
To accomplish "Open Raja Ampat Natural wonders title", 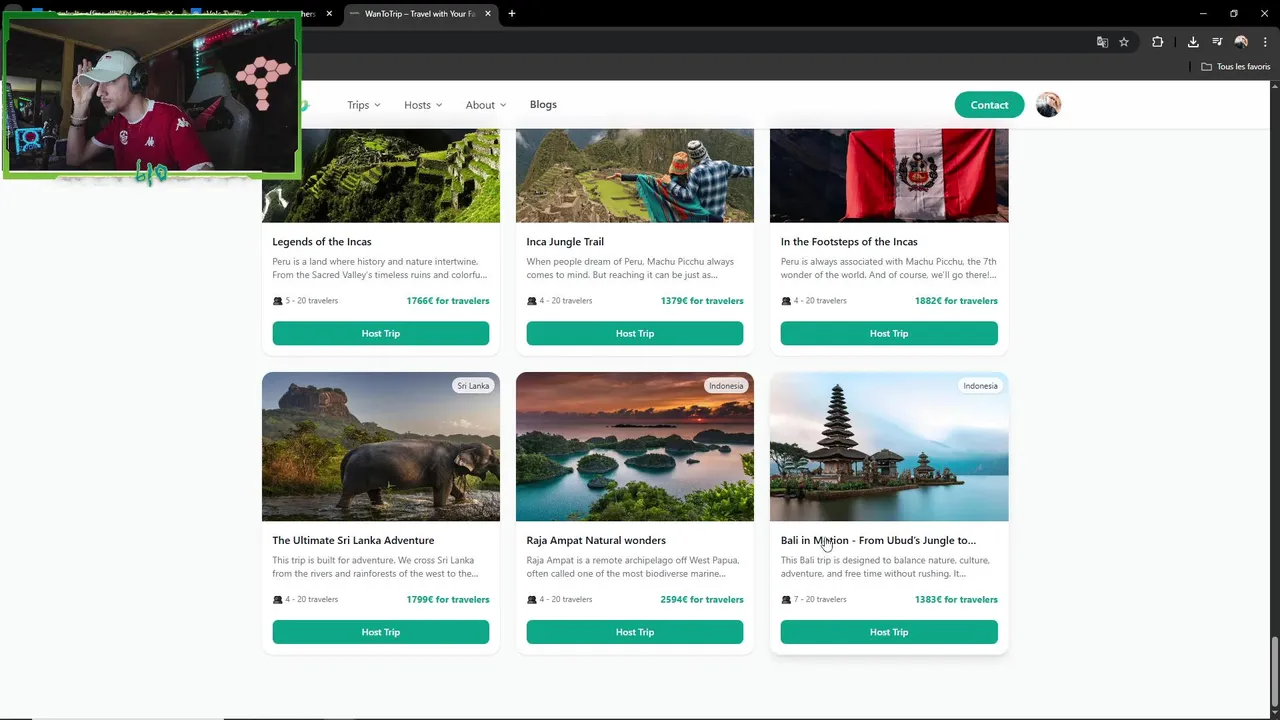I will tap(596, 541).
